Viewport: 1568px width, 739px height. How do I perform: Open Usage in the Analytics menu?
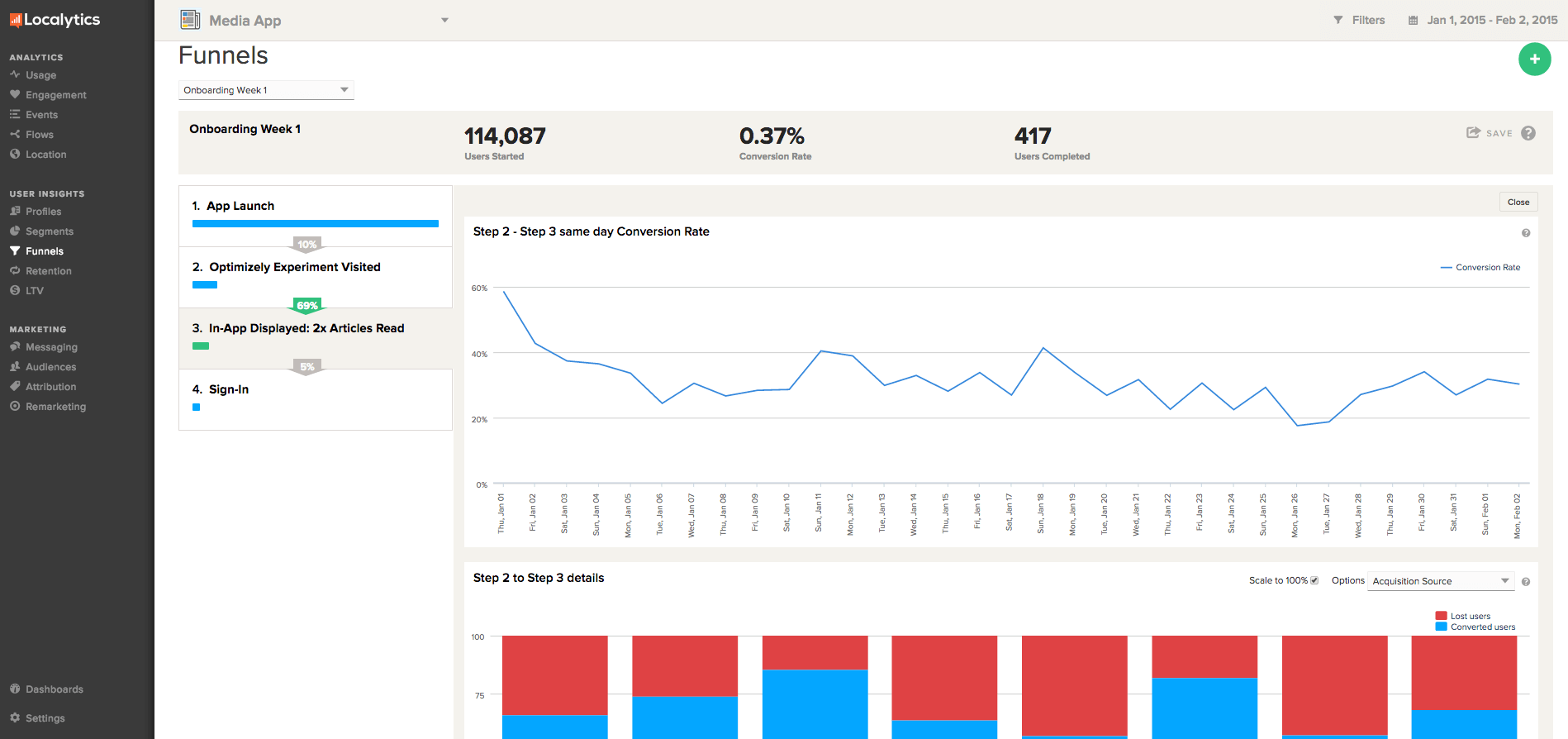[41, 74]
